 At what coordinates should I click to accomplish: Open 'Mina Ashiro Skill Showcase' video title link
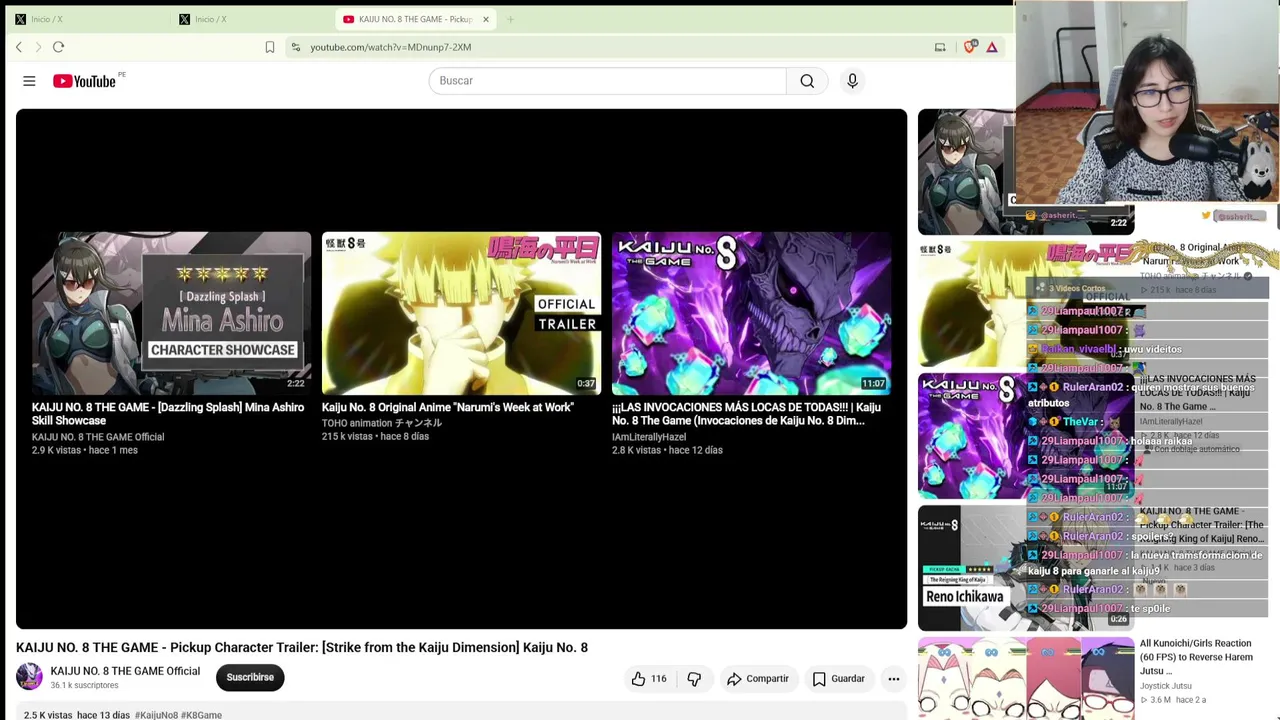(168, 414)
